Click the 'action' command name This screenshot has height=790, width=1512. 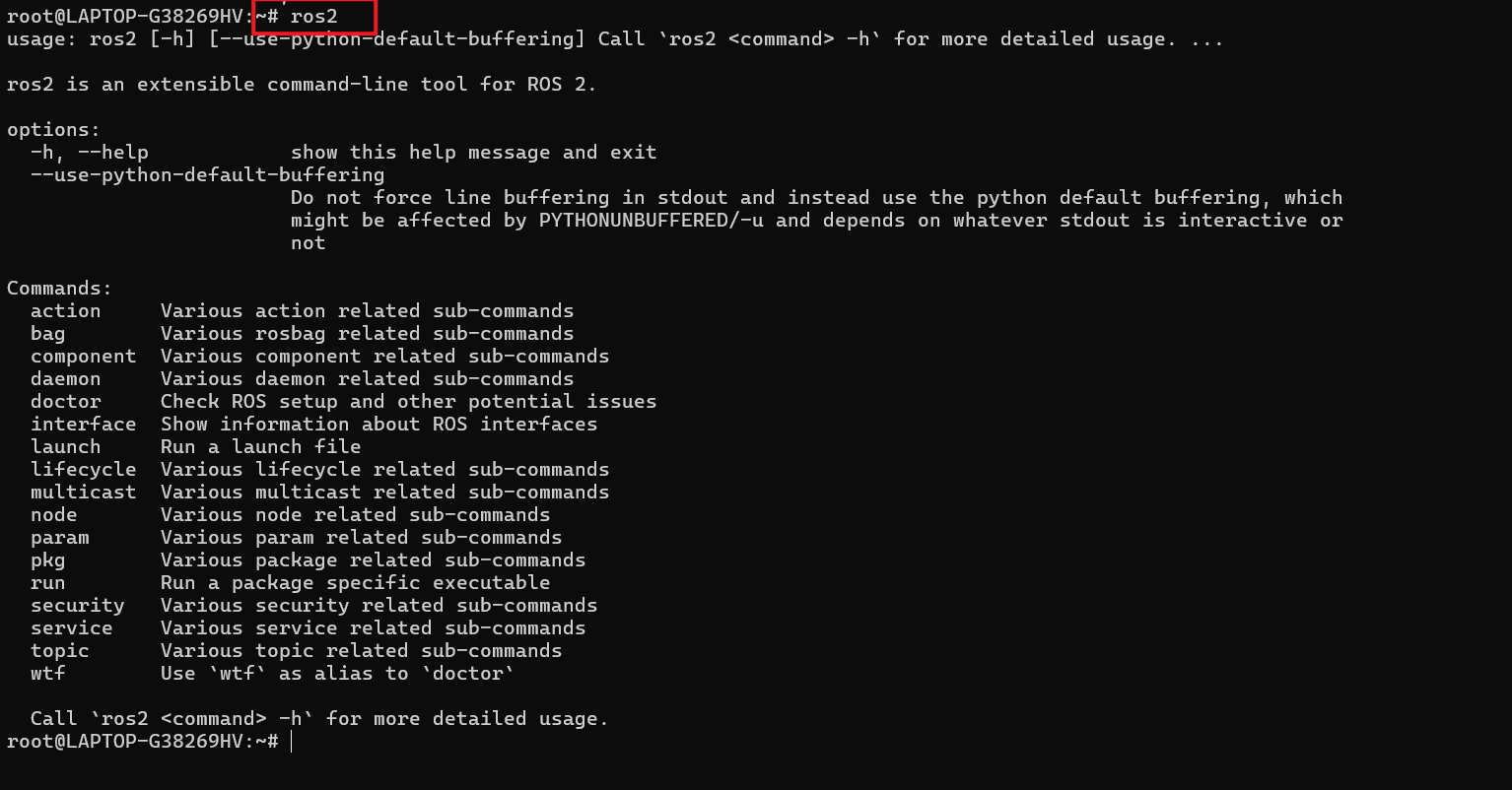coord(65,310)
